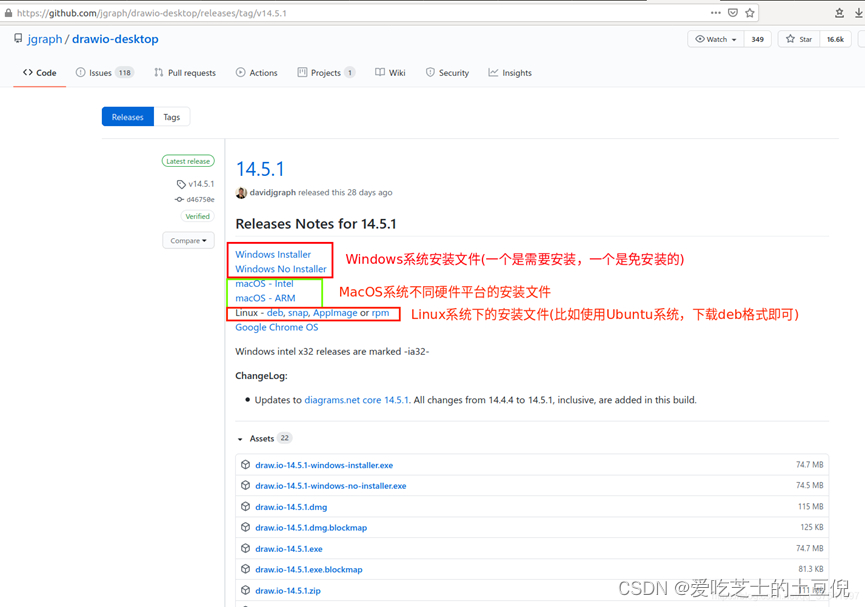
Task: Click package icon beside exe.blockmap asset
Action: pyautogui.click(x=245, y=569)
